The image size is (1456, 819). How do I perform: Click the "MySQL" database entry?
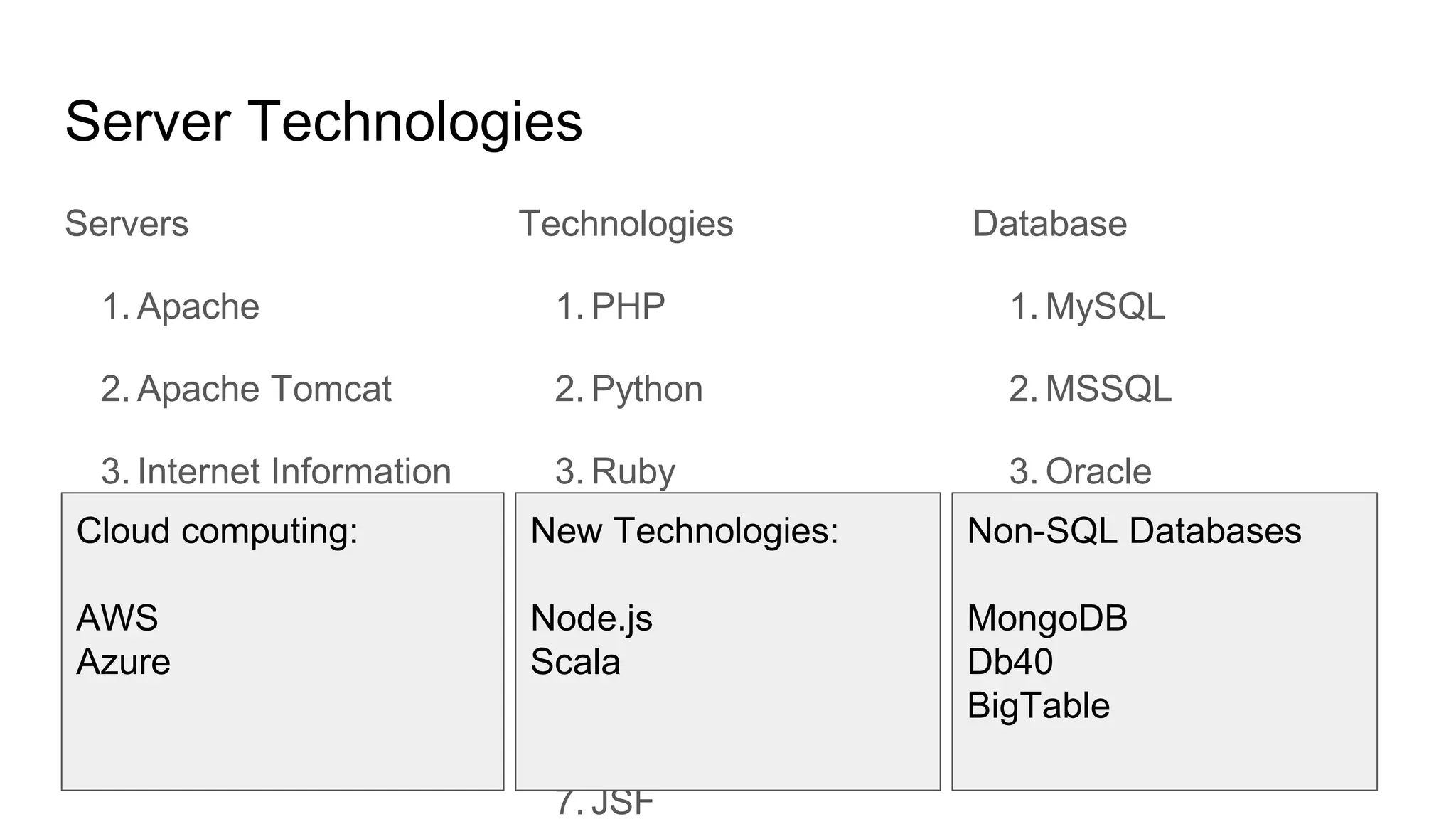[x=1105, y=306]
